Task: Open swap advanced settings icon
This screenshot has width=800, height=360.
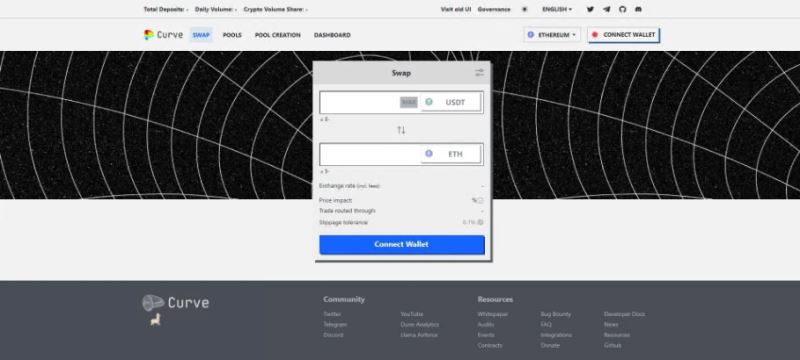Action: click(x=480, y=73)
